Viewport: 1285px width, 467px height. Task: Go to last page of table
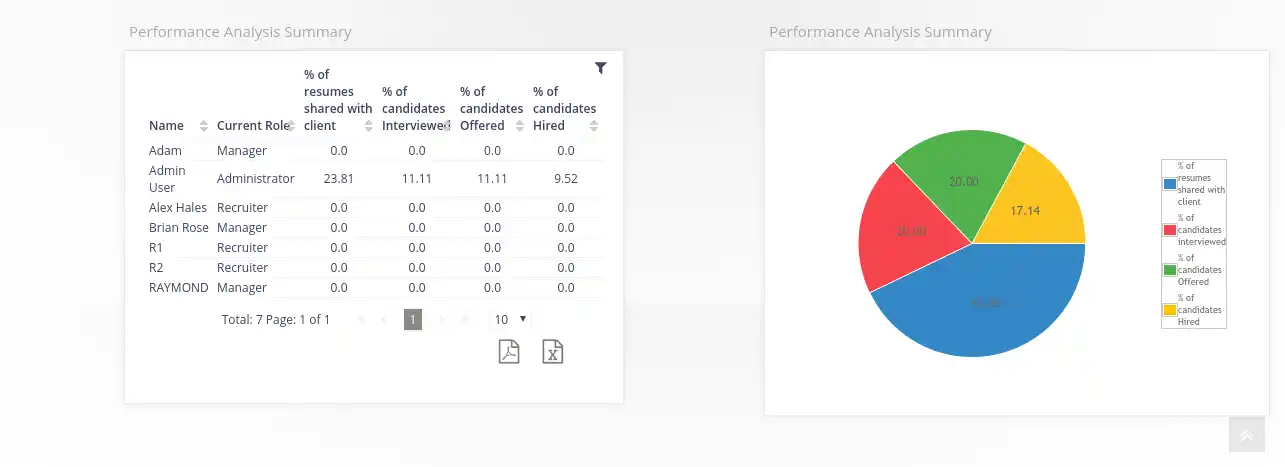pos(465,320)
